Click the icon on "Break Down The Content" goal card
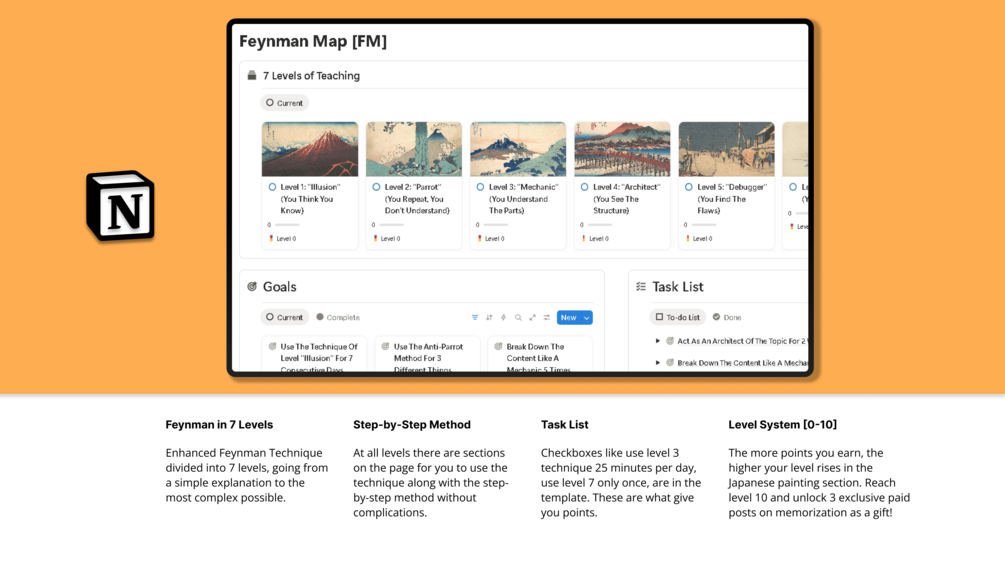 tap(498, 347)
